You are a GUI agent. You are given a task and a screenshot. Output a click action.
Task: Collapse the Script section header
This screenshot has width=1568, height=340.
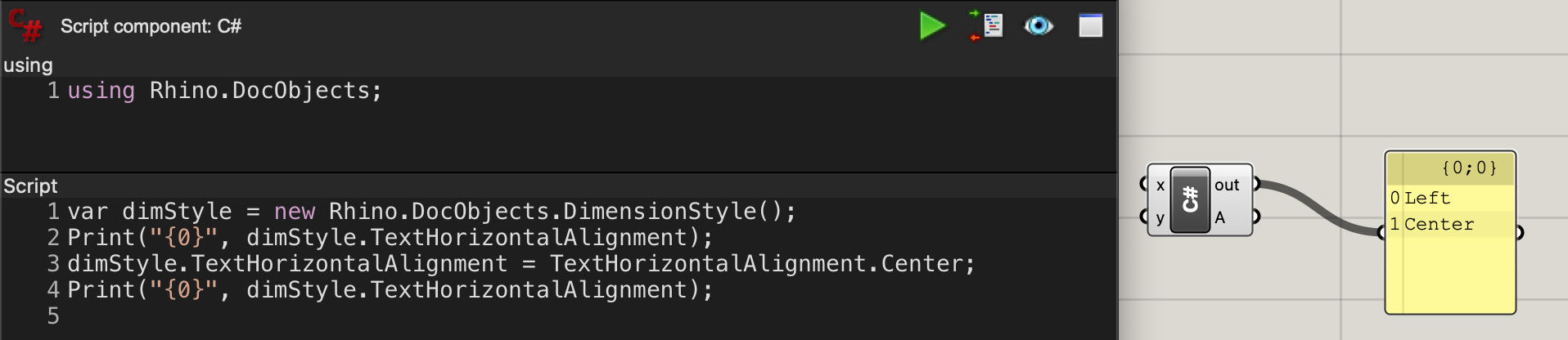pos(30,186)
